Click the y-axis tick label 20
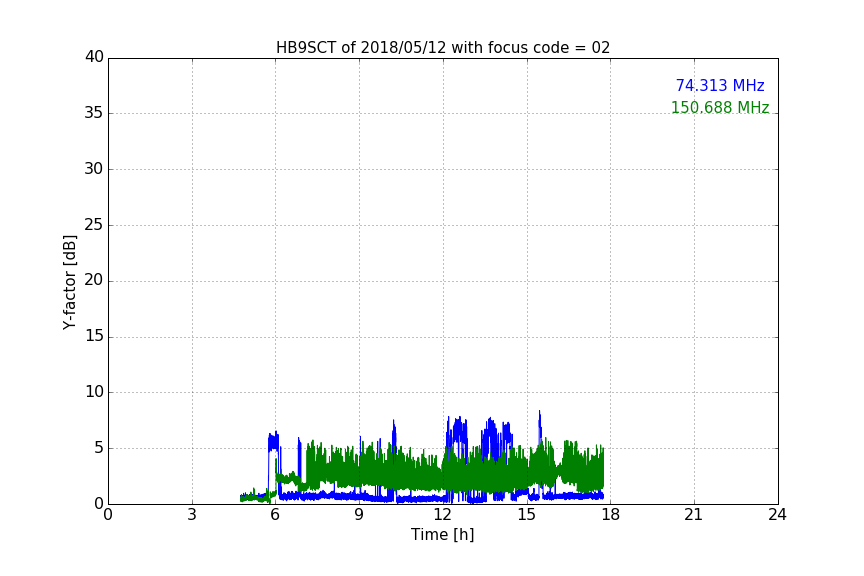 point(94,280)
